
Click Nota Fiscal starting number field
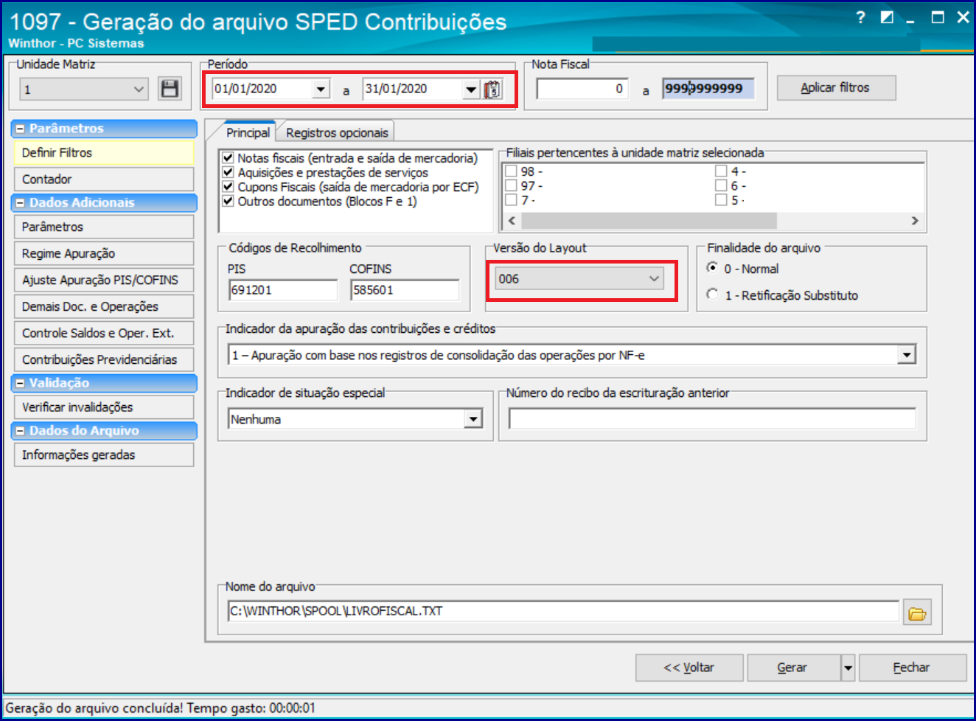(582, 89)
